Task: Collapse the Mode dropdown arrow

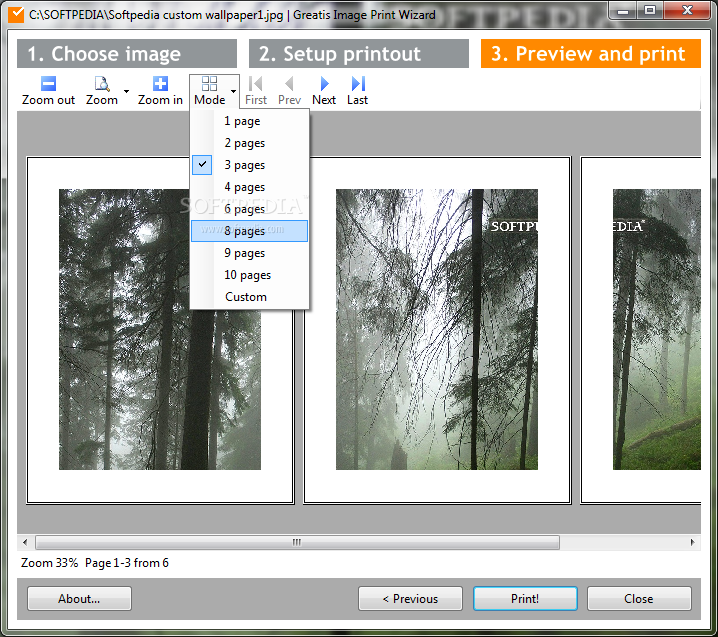Action: (234, 91)
